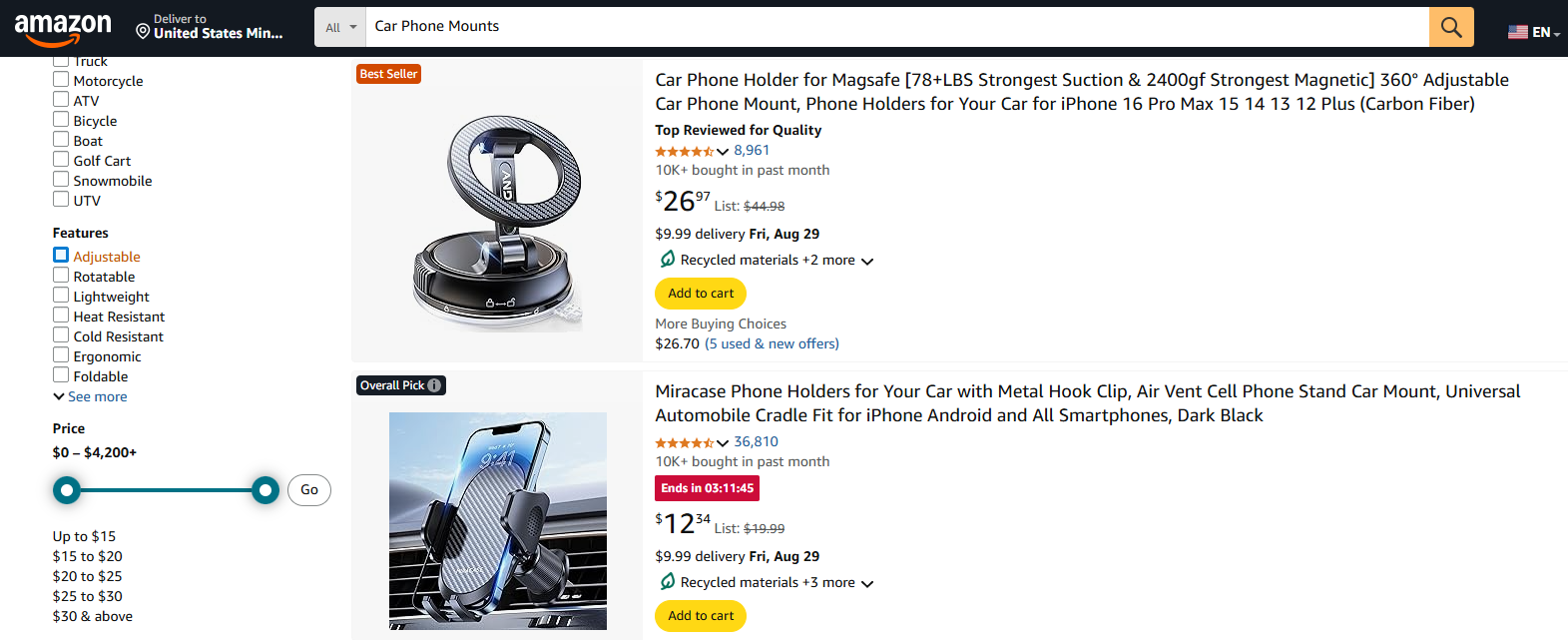Click the right handle of the price slider
Viewport: 1568px width, 640px height.
click(264, 490)
